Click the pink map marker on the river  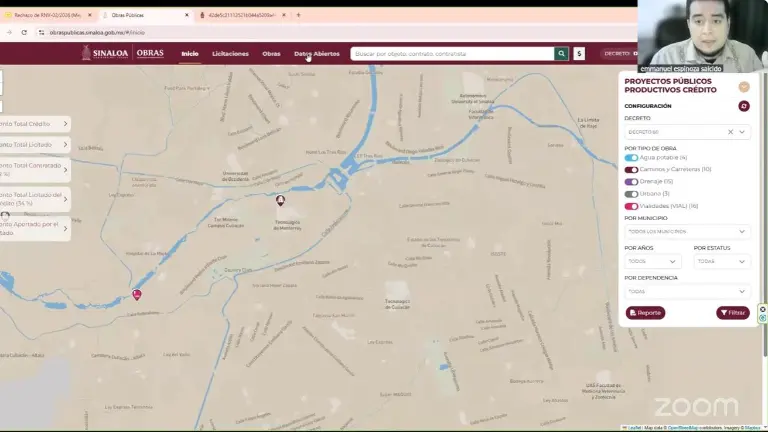click(x=137, y=294)
